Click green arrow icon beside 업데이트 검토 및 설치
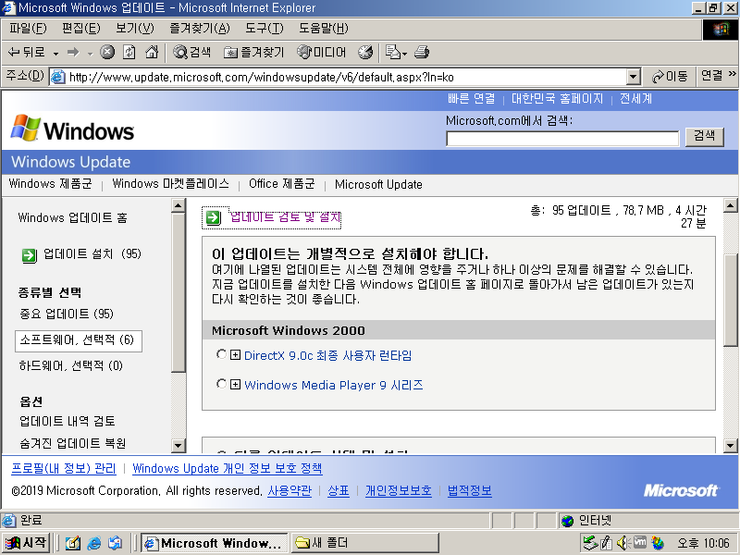This screenshot has height=555, width=740. tap(213, 218)
